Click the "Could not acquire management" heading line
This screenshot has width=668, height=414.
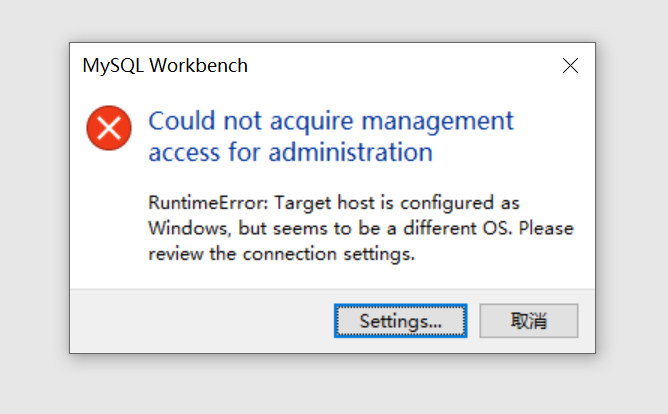[330, 121]
